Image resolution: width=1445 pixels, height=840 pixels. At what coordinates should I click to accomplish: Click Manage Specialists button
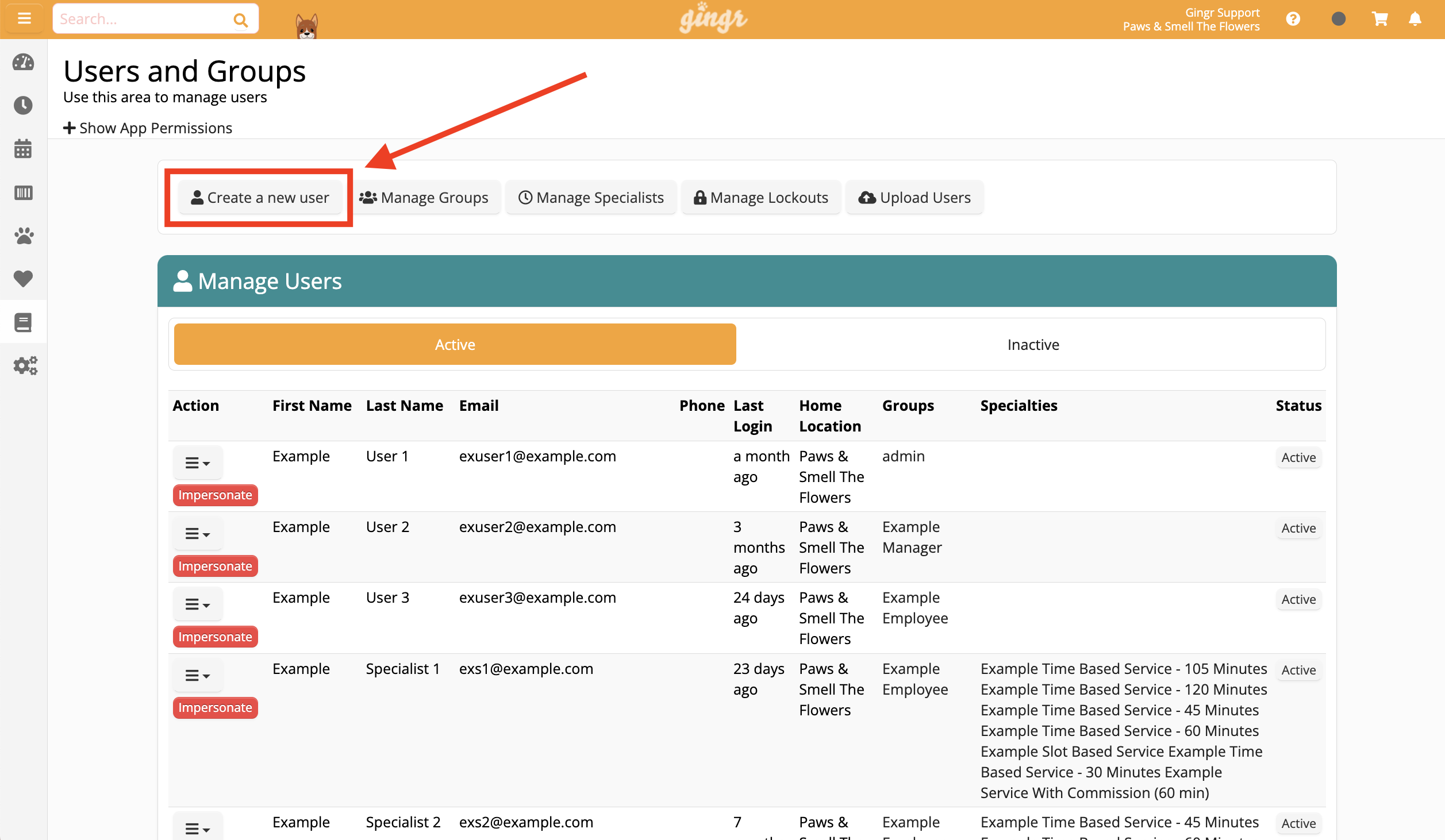tap(591, 198)
